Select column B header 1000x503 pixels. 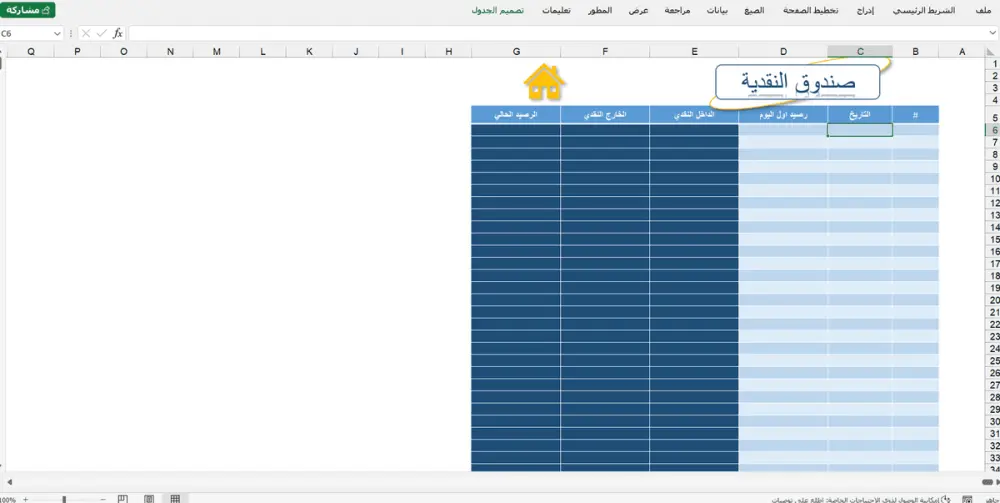coord(915,52)
